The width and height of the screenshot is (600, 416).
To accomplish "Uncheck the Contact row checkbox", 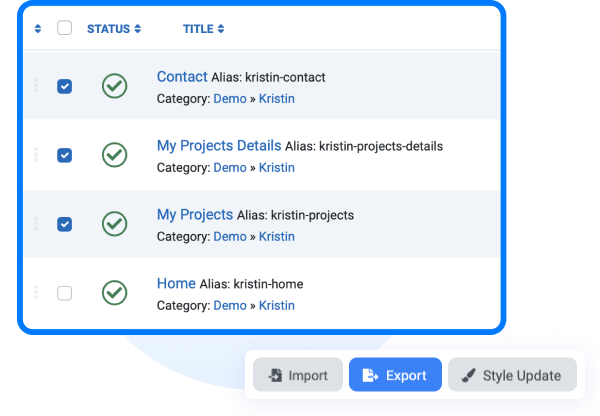I will pyautogui.click(x=64, y=86).
